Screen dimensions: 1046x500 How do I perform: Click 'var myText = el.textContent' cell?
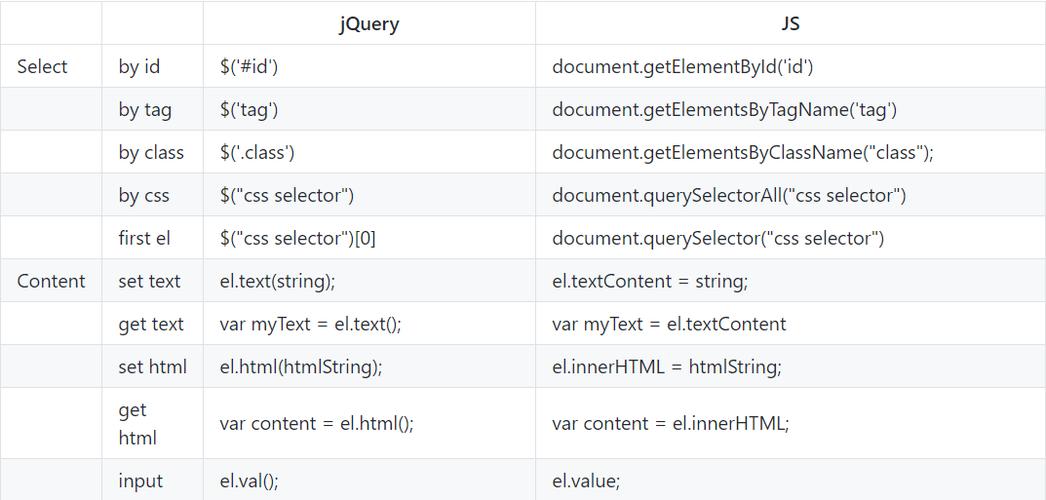coord(790,323)
